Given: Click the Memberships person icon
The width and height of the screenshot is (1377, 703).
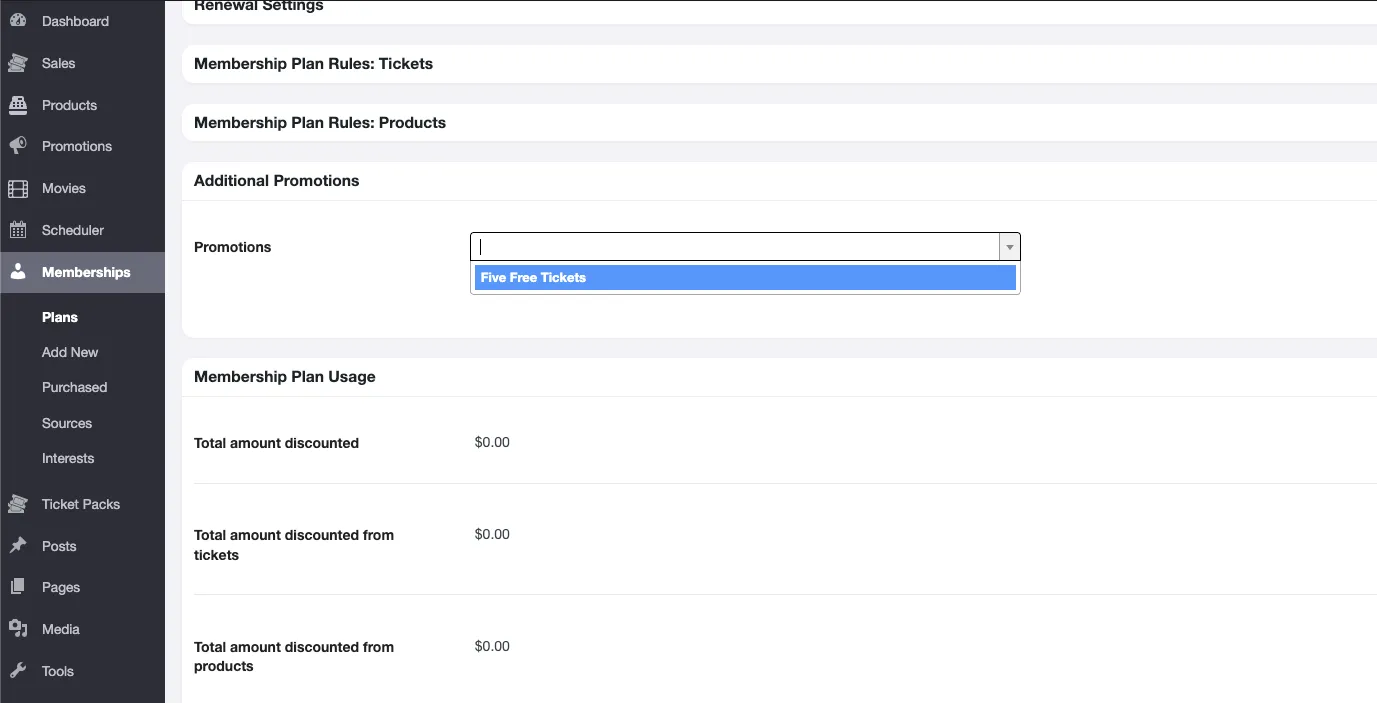Looking at the screenshot, I should click(18, 272).
